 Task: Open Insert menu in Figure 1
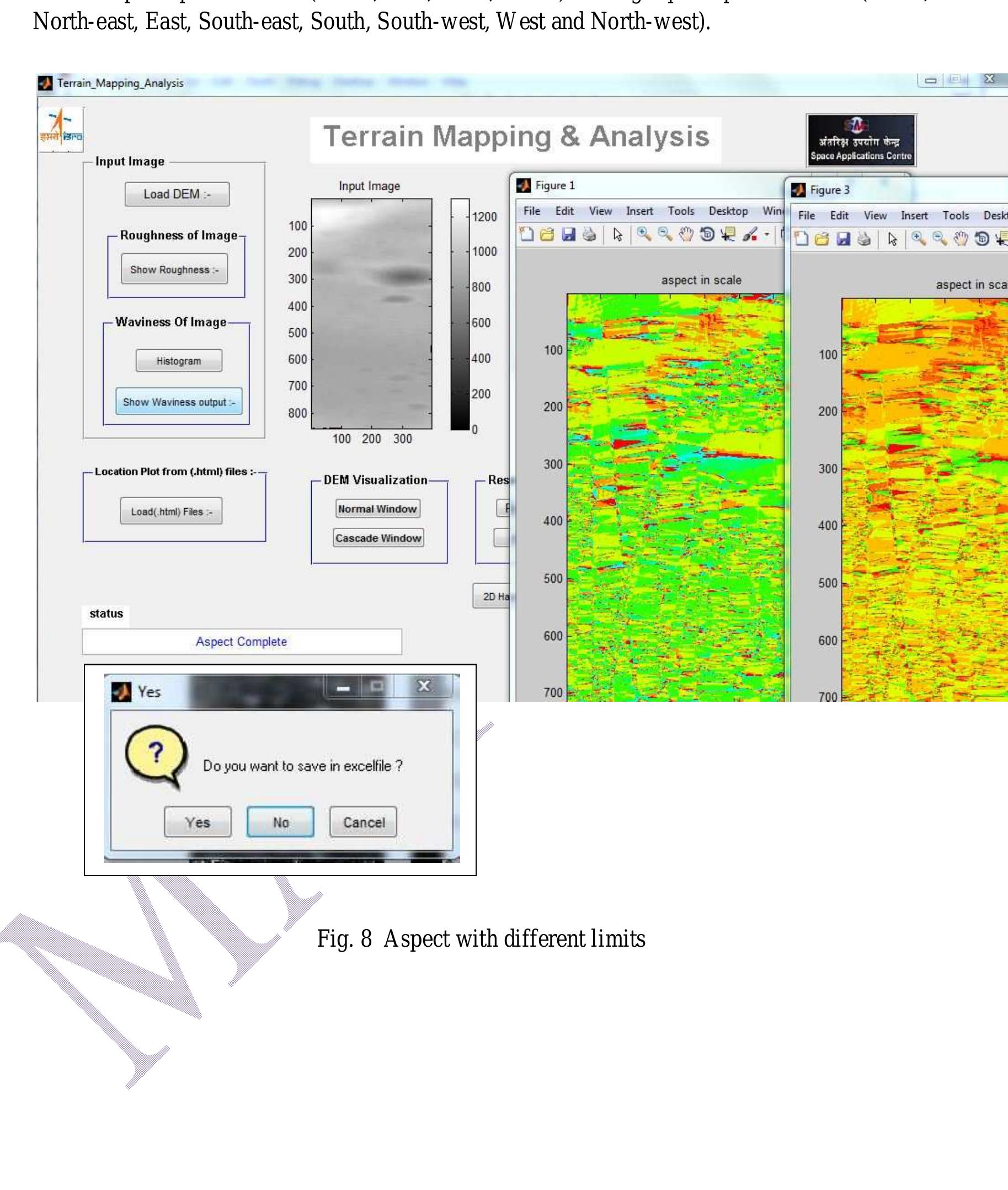coord(639,211)
